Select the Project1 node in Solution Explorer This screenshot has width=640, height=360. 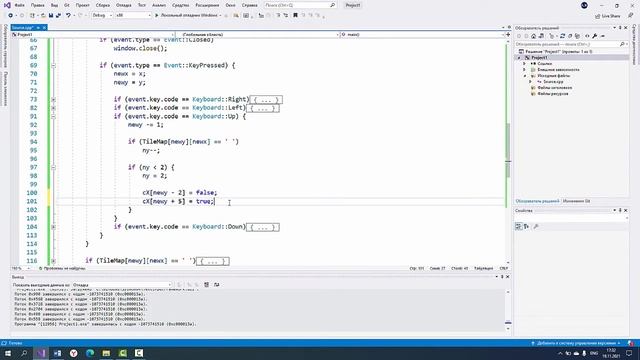click(x=539, y=58)
